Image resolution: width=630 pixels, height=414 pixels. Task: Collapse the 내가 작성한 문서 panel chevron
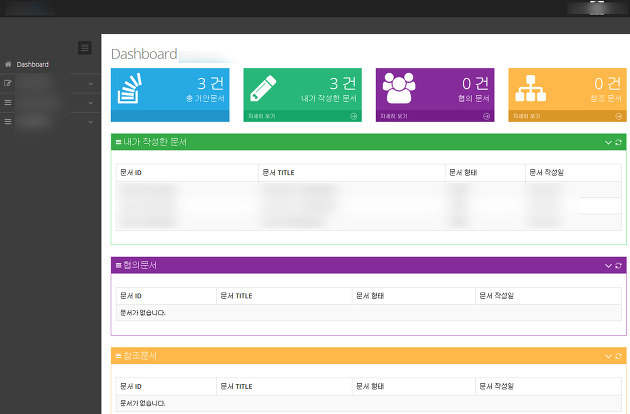(x=608, y=142)
